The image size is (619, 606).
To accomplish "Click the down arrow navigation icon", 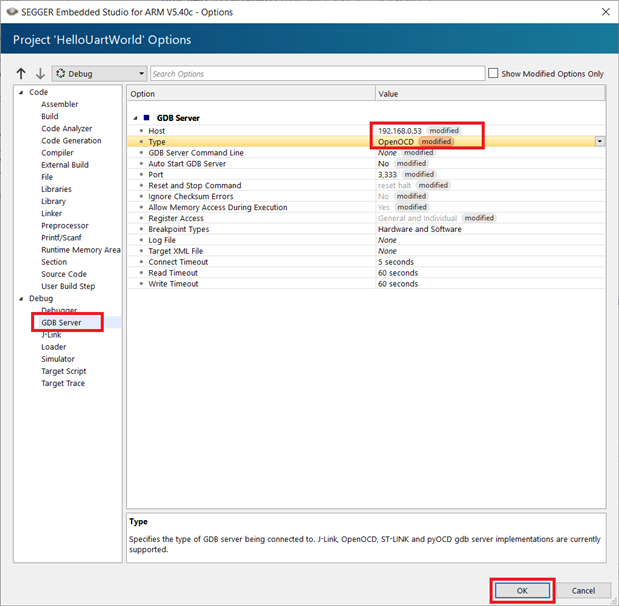I will (x=40, y=73).
